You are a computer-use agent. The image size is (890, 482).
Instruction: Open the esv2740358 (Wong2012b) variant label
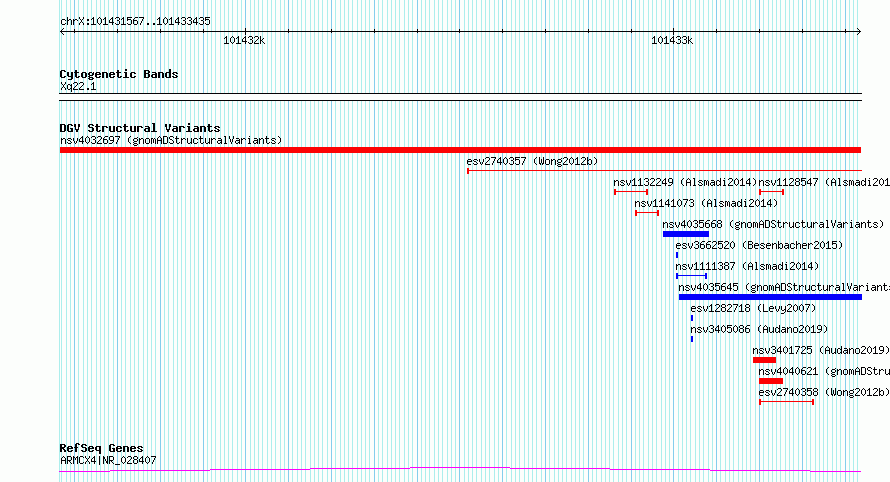click(824, 392)
